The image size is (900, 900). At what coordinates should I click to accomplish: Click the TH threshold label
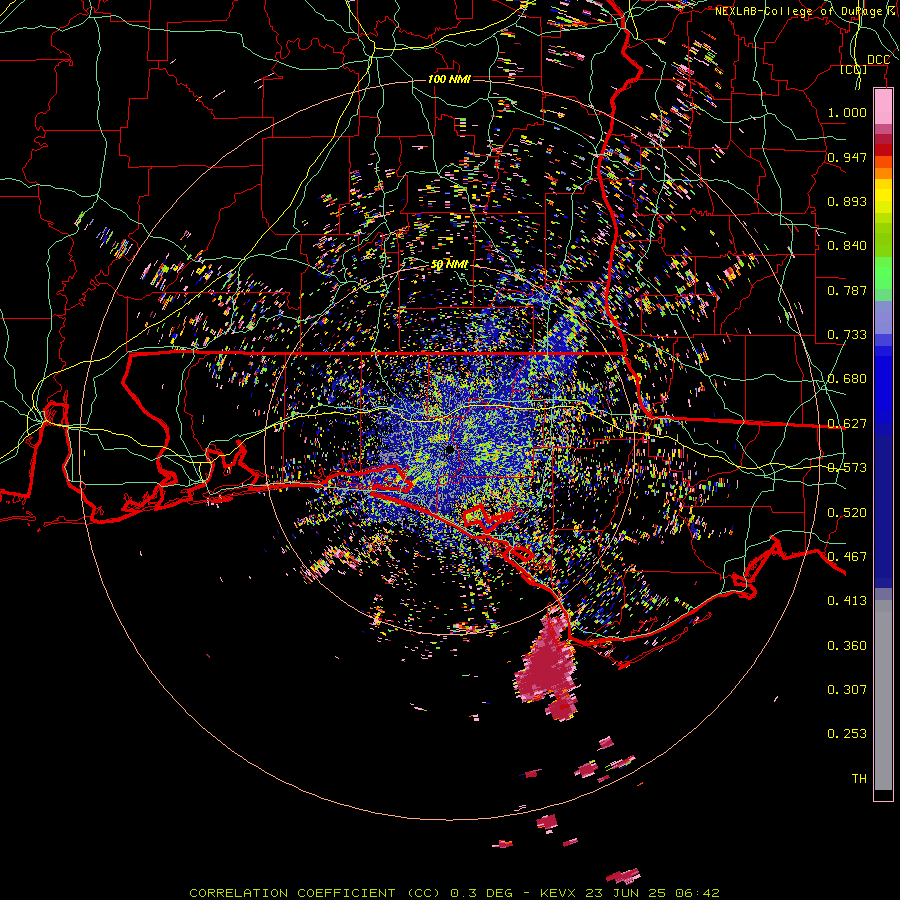pyautogui.click(x=859, y=779)
